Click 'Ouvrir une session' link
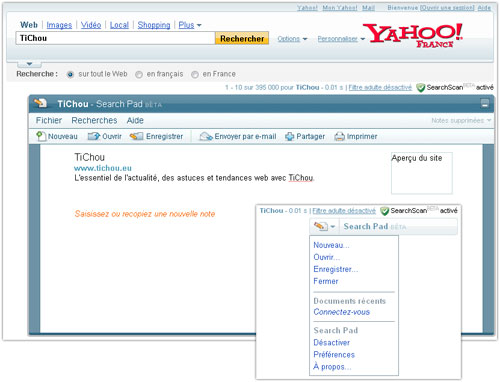 coord(447,8)
